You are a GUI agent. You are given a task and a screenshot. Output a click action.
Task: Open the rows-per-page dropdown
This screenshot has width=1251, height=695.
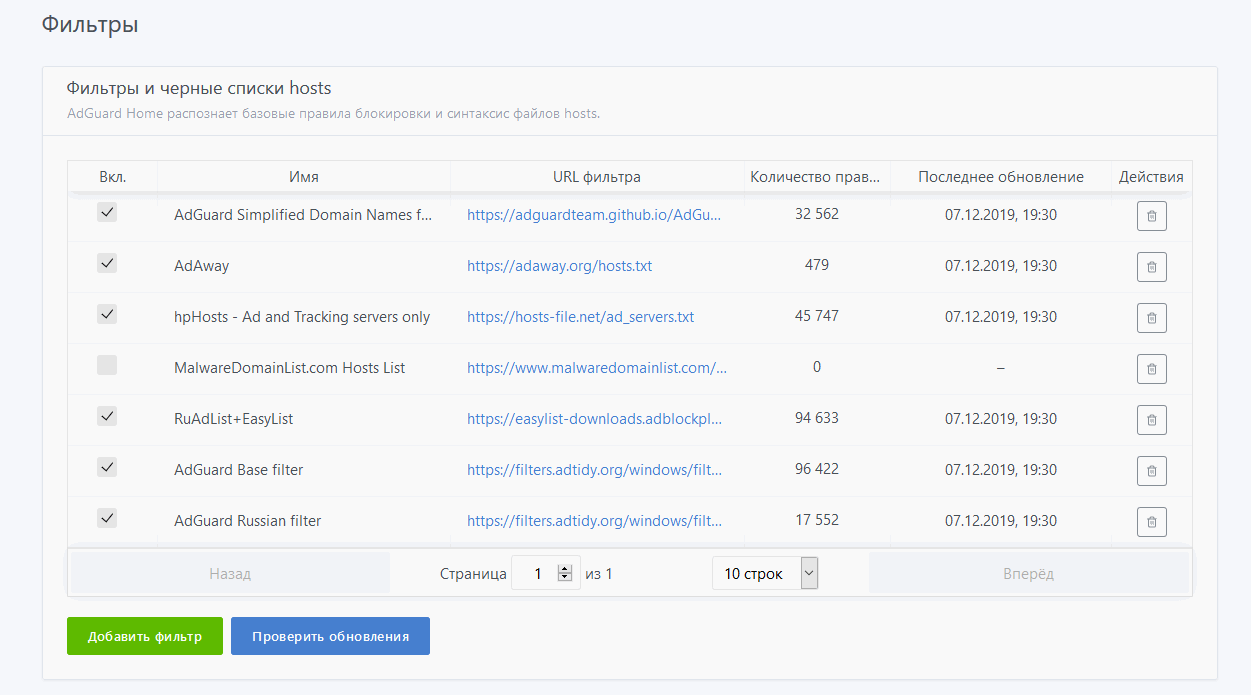pyautogui.click(x=765, y=574)
